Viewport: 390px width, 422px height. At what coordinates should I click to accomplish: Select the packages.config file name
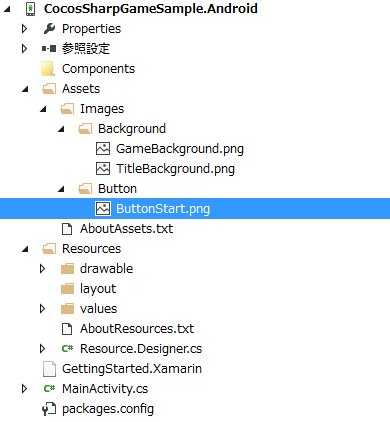click(108, 409)
